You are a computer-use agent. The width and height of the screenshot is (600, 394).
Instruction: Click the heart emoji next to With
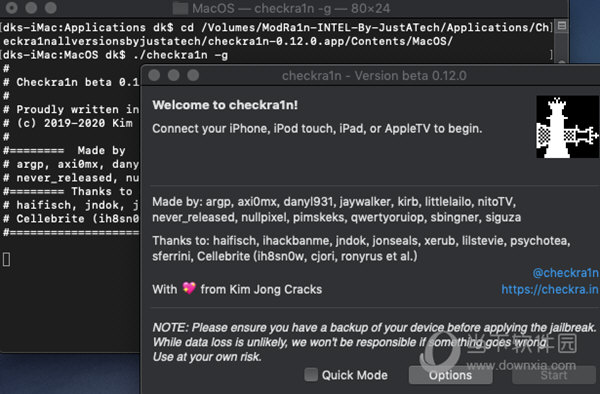tap(189, 288)
